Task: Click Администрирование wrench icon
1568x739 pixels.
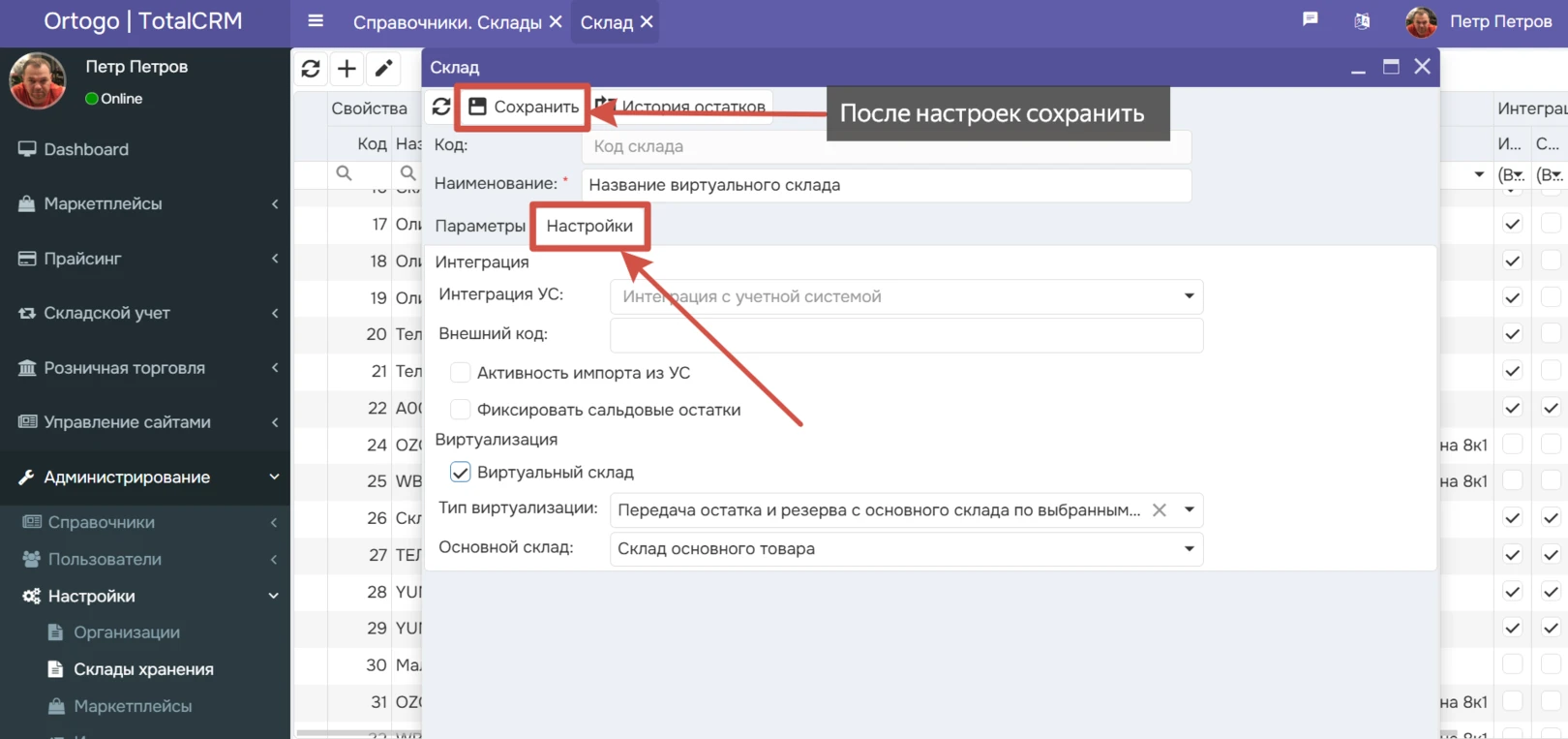Action: 27,477
